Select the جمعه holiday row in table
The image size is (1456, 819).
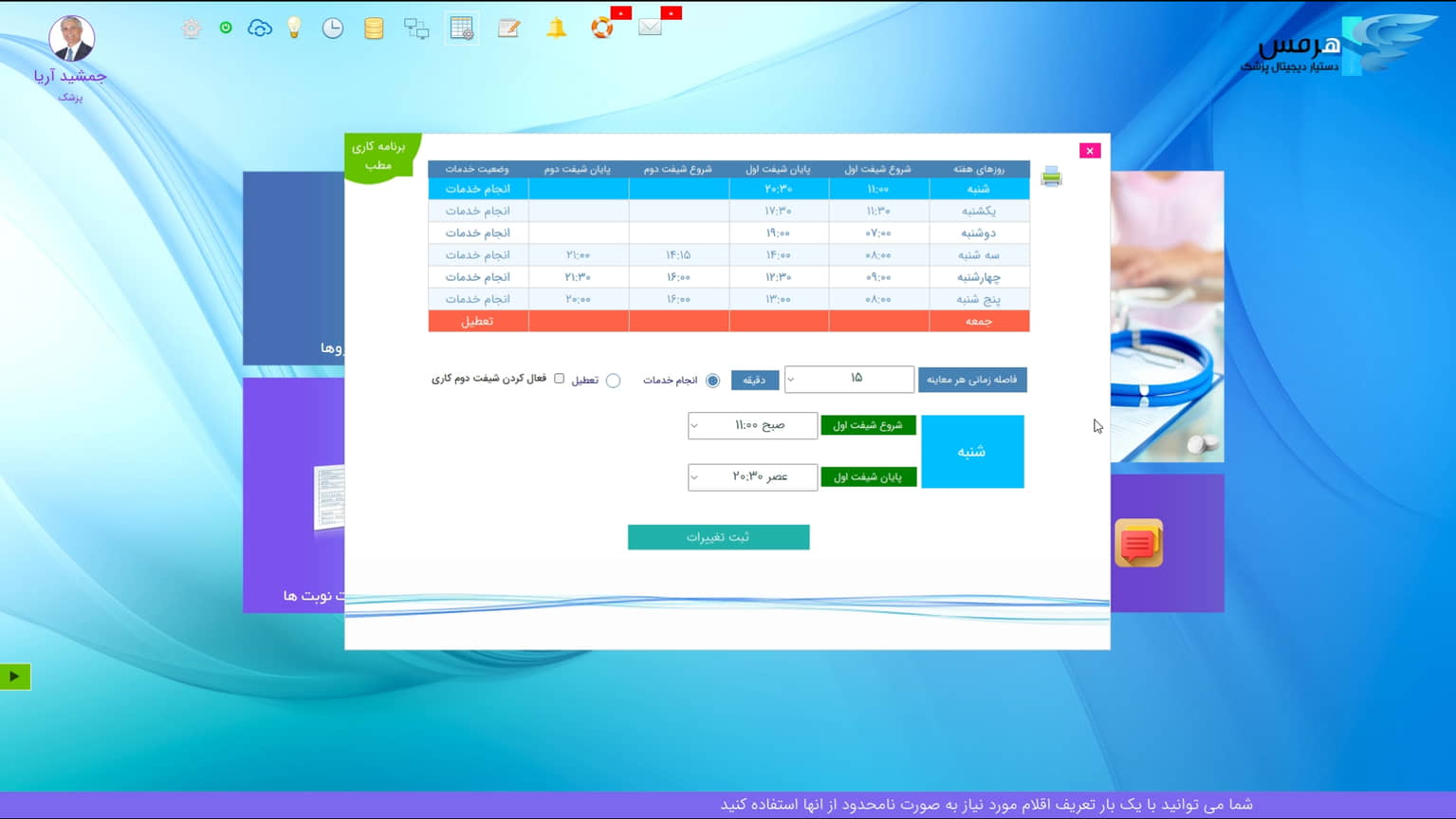(728, 322)
